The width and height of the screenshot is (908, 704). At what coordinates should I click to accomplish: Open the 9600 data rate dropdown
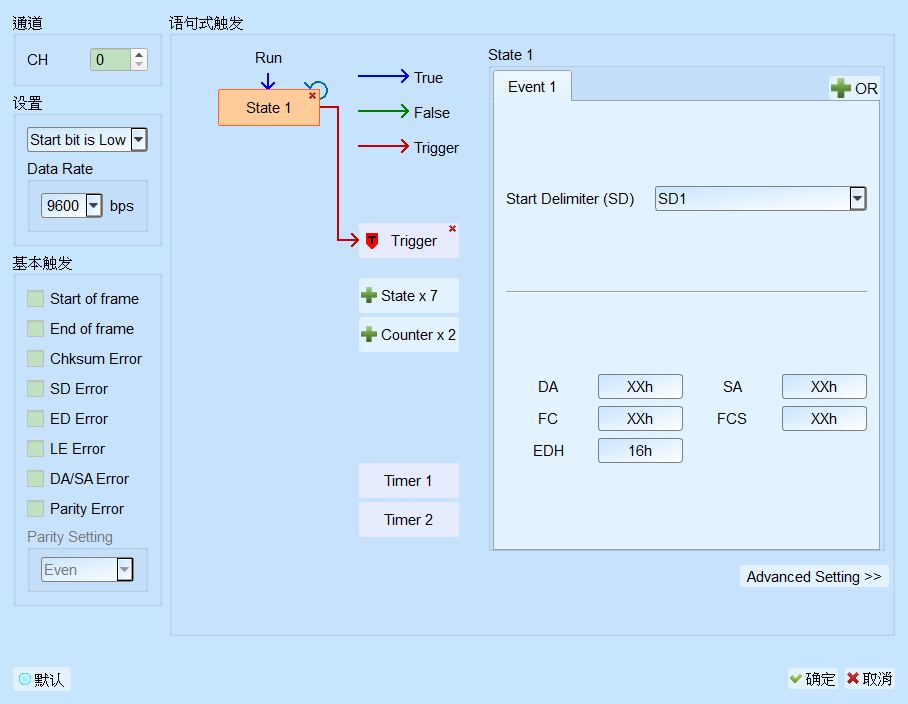point(94,206)
